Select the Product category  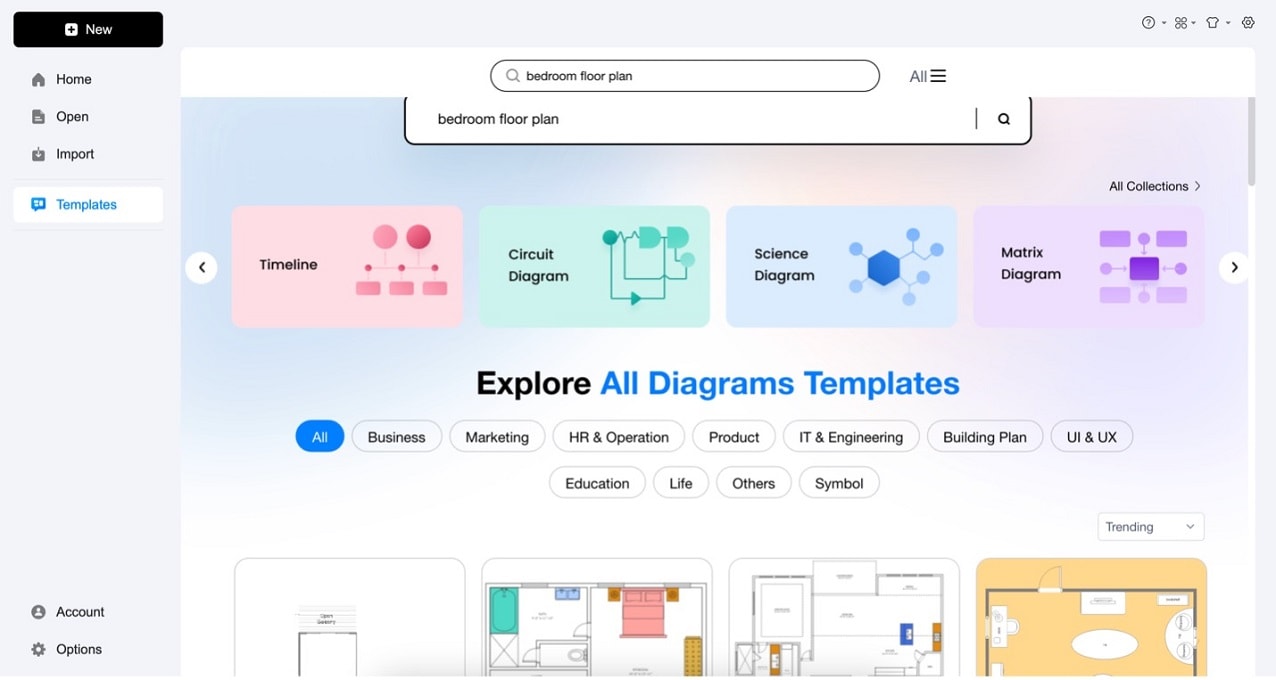(x=734, y=437)
